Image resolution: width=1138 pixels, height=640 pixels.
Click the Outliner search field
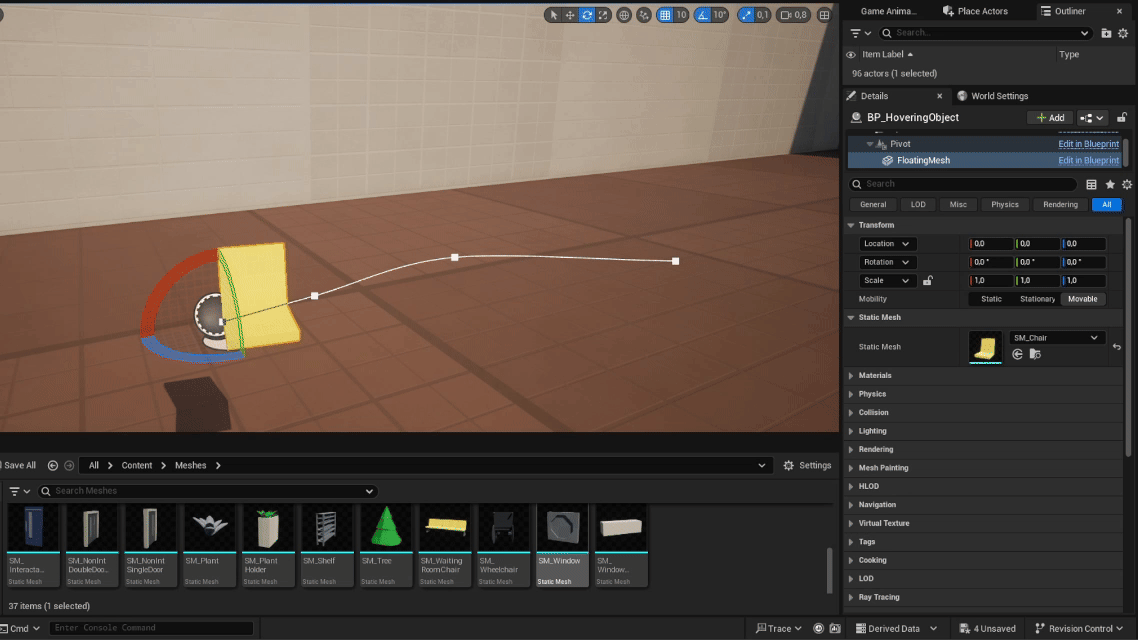(984, 33)
